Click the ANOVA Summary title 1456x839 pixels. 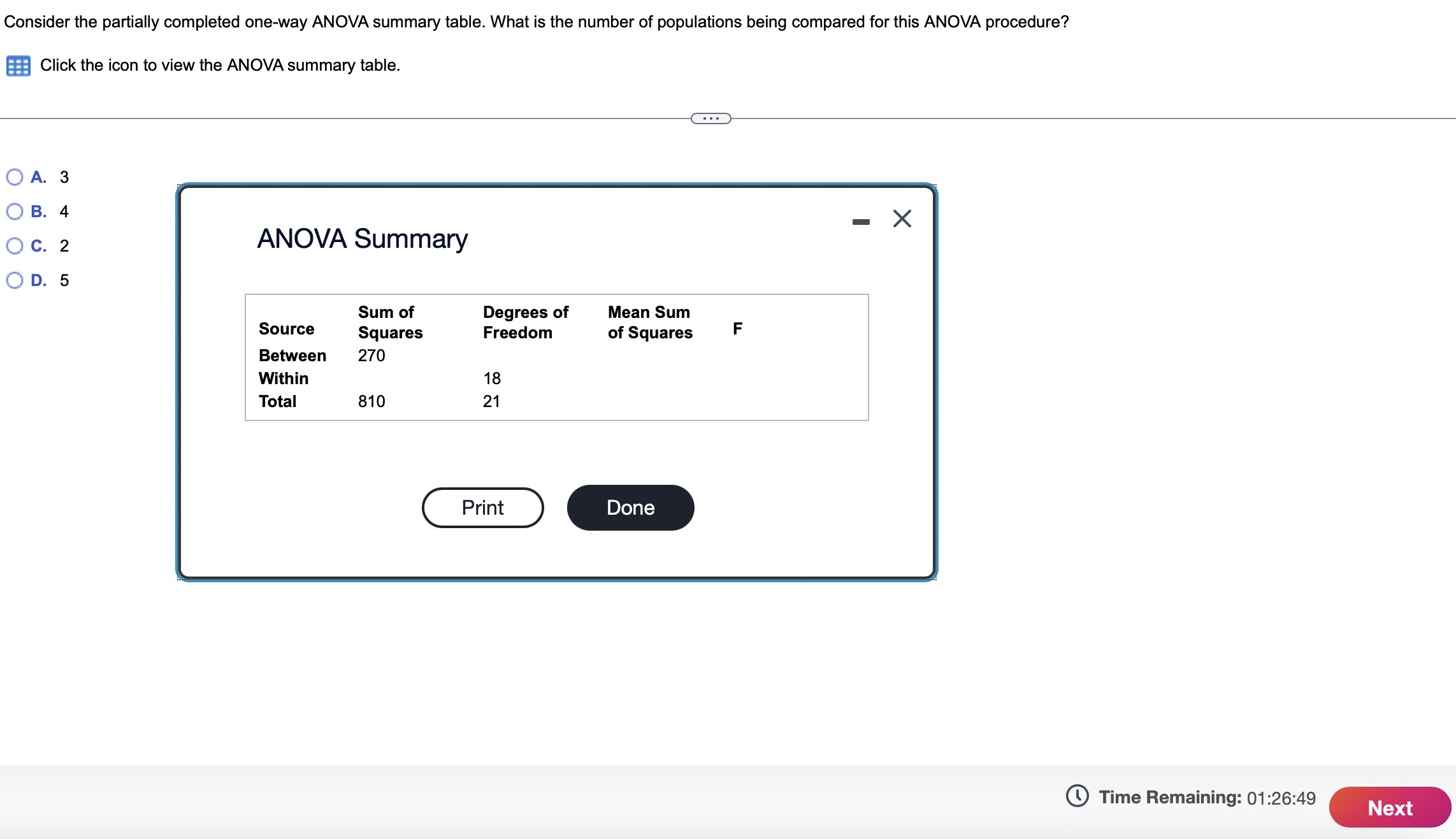pos(362,238)
